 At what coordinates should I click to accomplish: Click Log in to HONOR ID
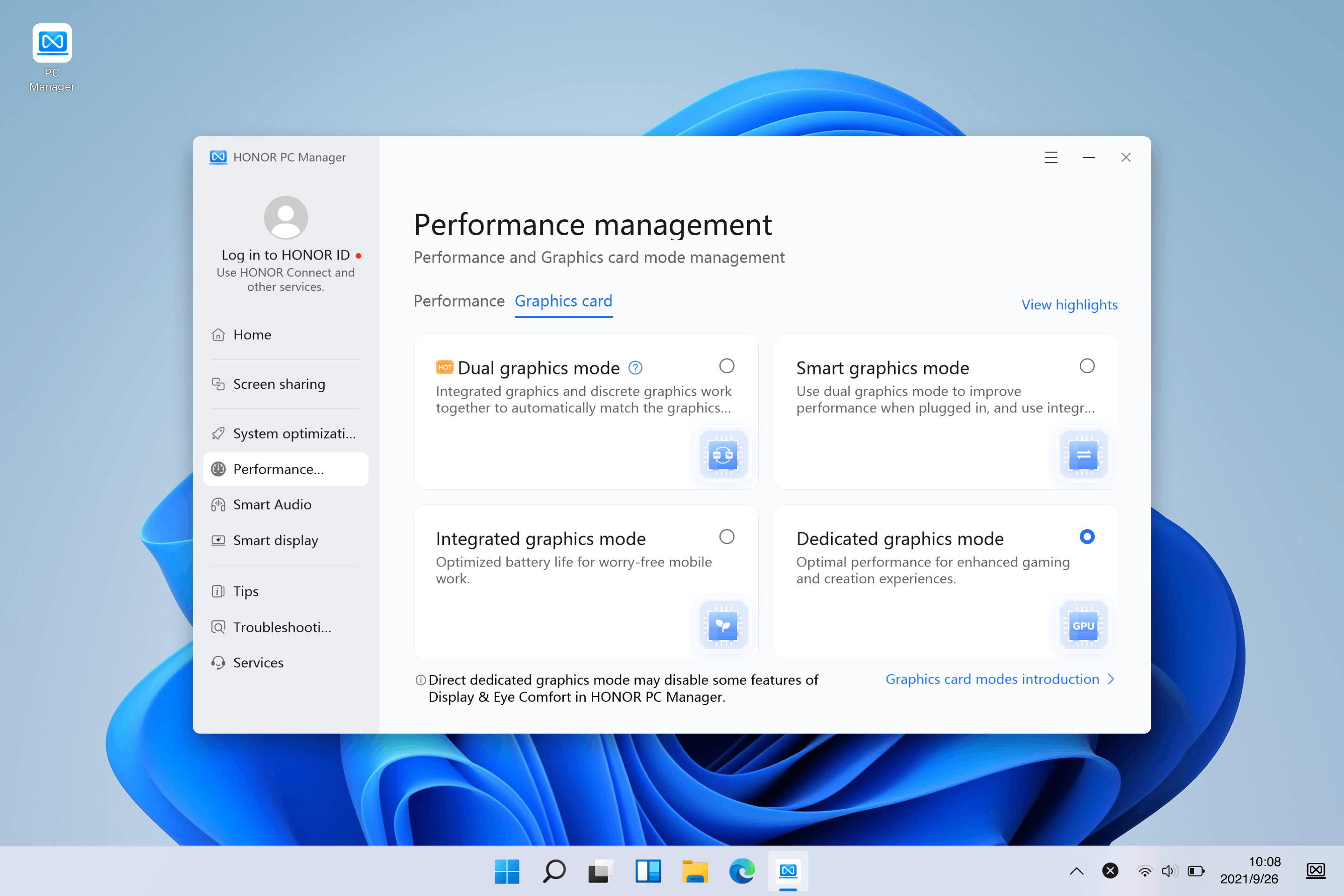[286, 255]
